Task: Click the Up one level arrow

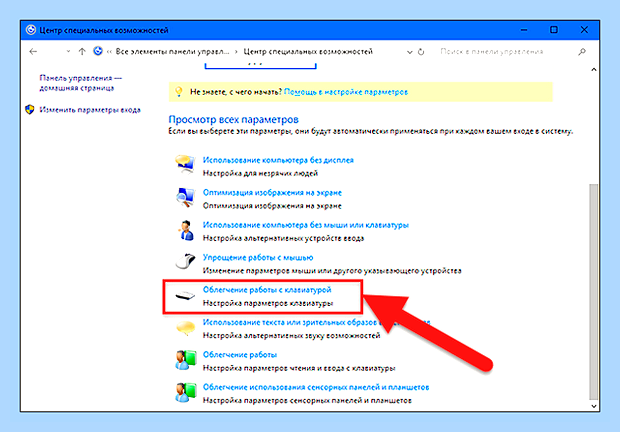Action: [x=82, y=51]
